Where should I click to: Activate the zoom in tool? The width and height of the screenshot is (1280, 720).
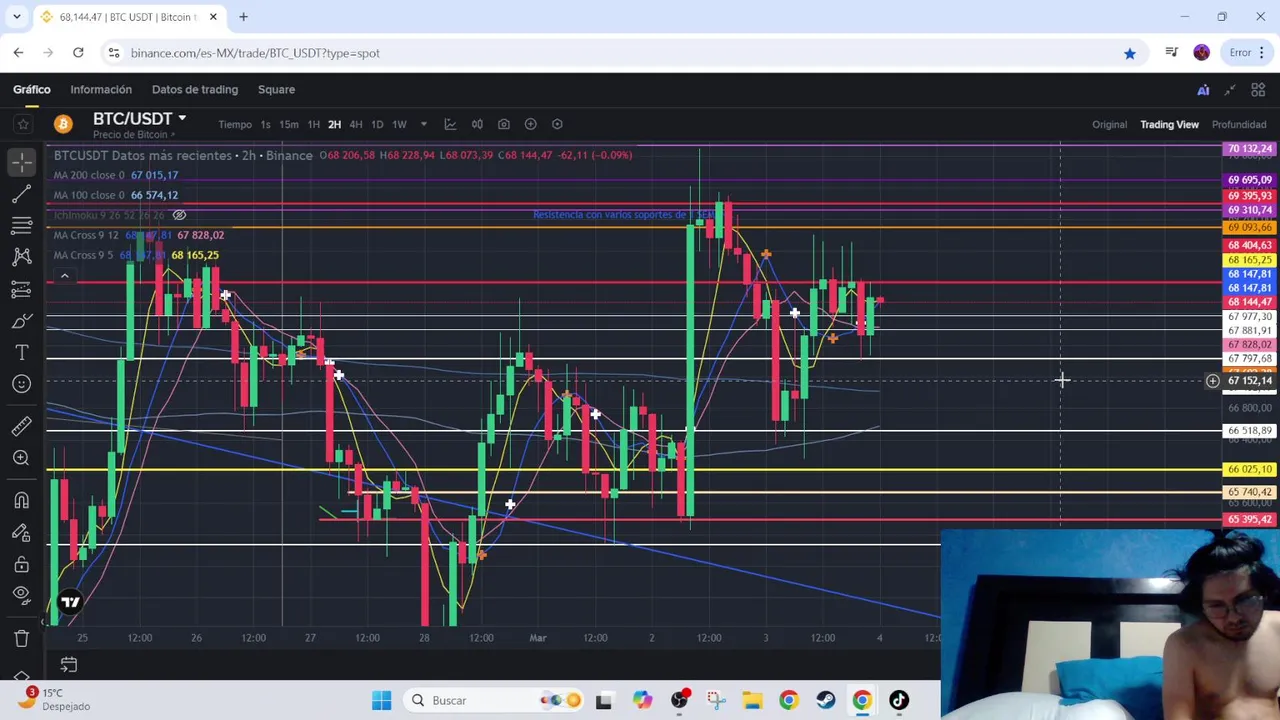point(22,458)
